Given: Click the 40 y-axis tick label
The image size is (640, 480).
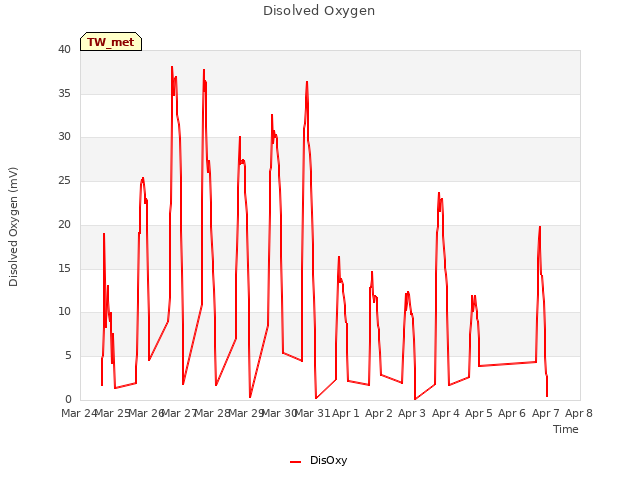Looking at the screenshot, I should point(64,50).
